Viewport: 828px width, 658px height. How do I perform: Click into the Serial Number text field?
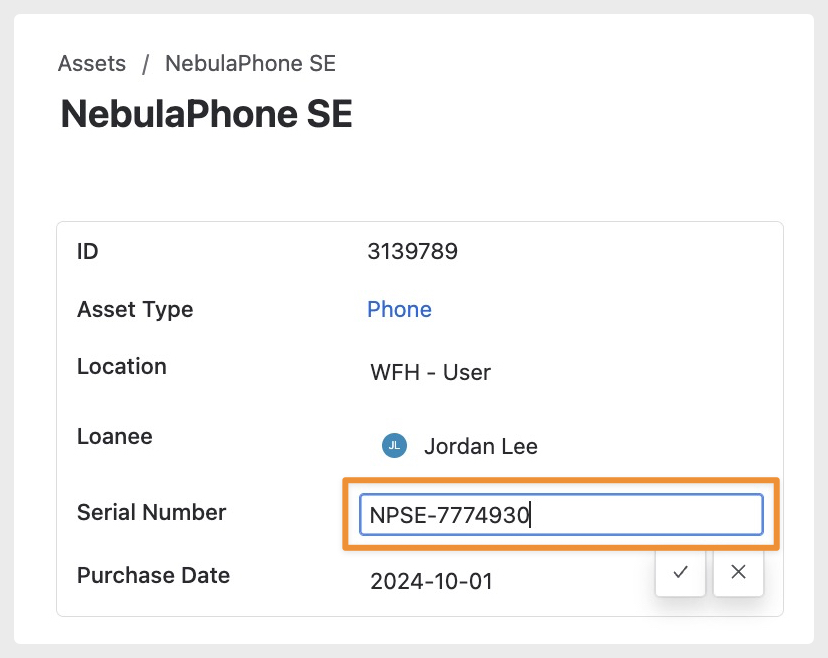click(560, 515)
